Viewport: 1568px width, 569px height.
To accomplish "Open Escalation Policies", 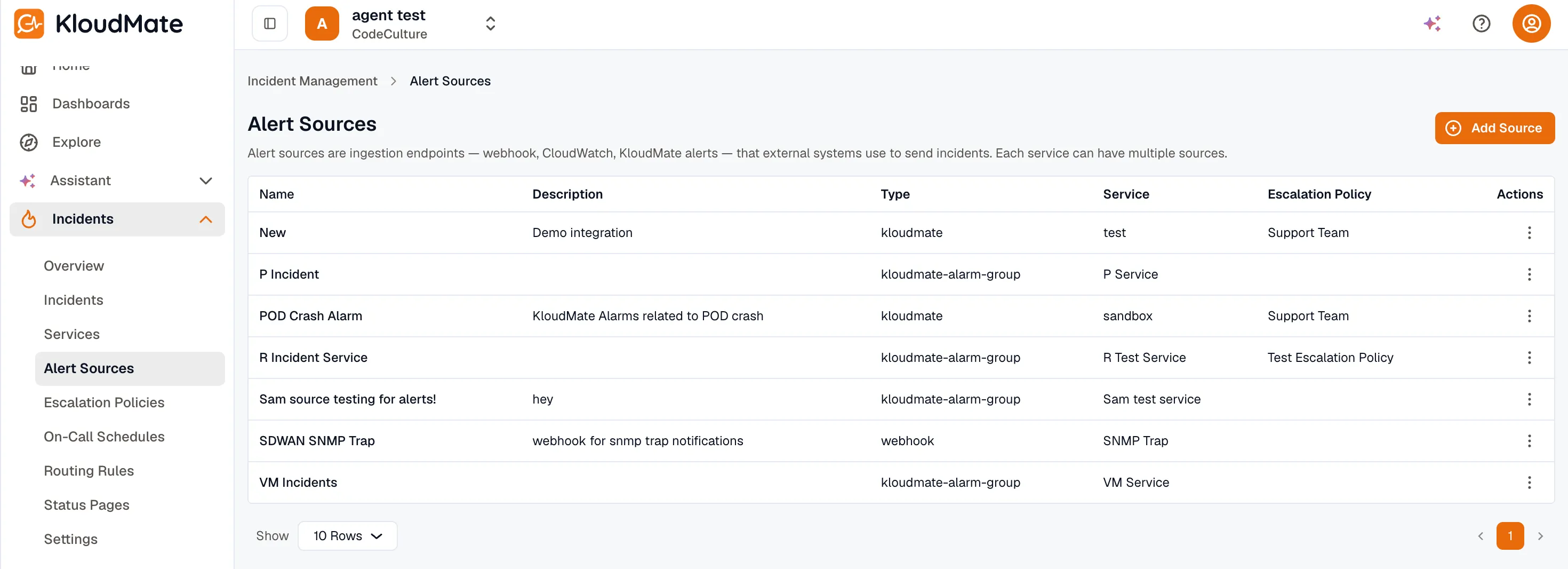I will click(103, 402).
